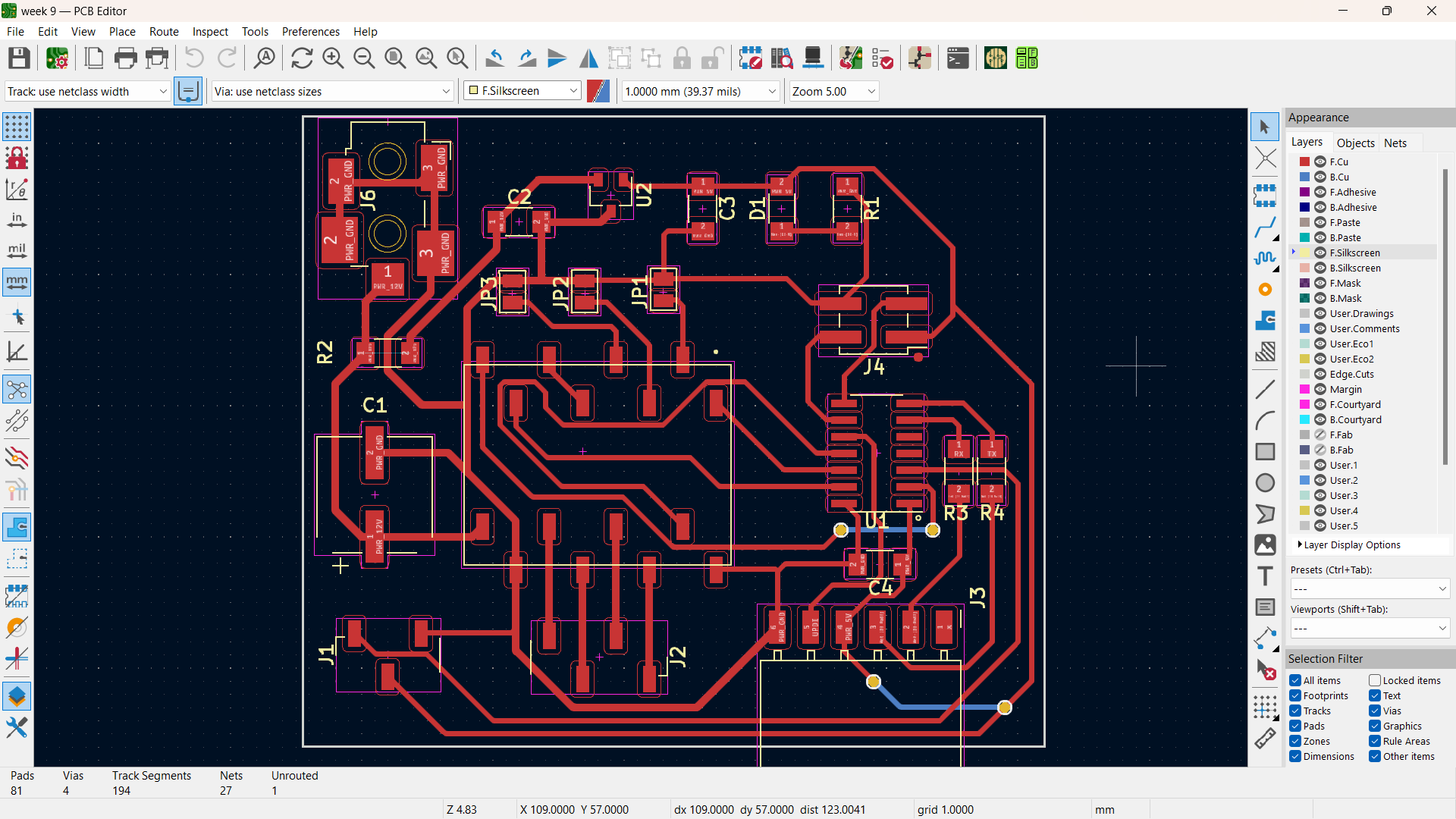The height and width of the screenshot is (819, 1456).
Task: Click the Save icon in toolbar
Action: pos(19,58)
